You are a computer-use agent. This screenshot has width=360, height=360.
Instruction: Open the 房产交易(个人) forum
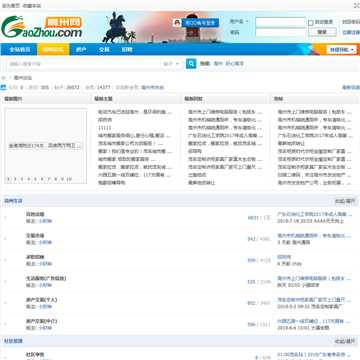click(x=42, y=300)
